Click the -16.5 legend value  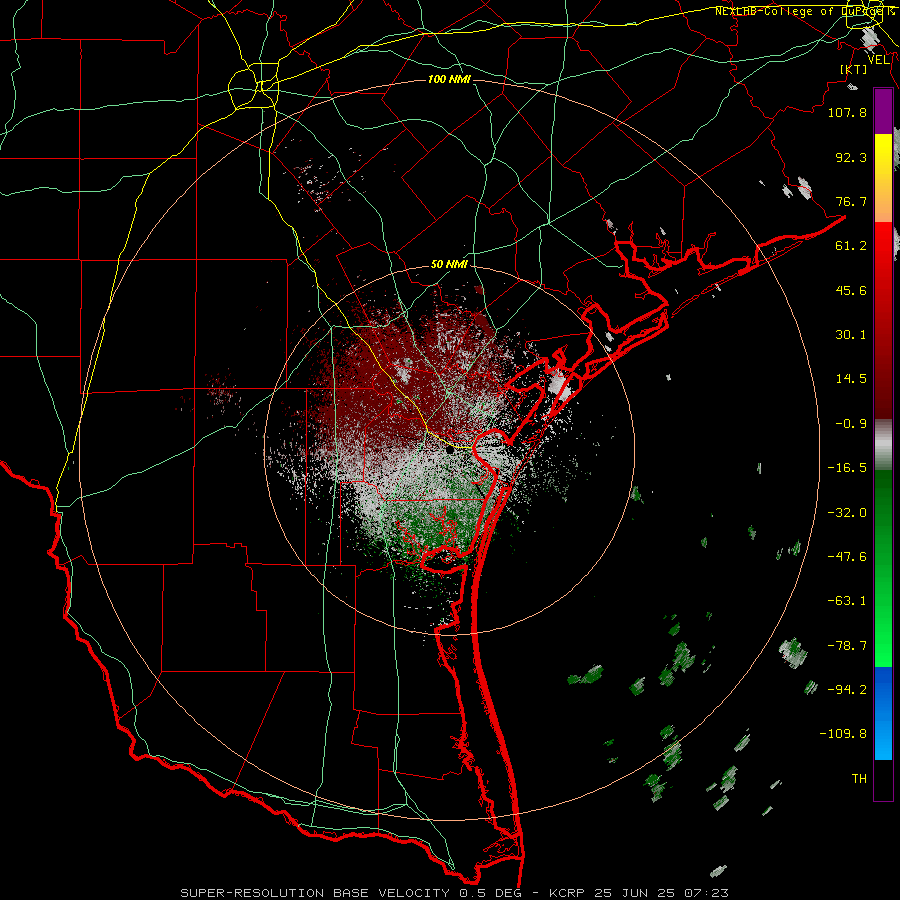click(847, 468)
